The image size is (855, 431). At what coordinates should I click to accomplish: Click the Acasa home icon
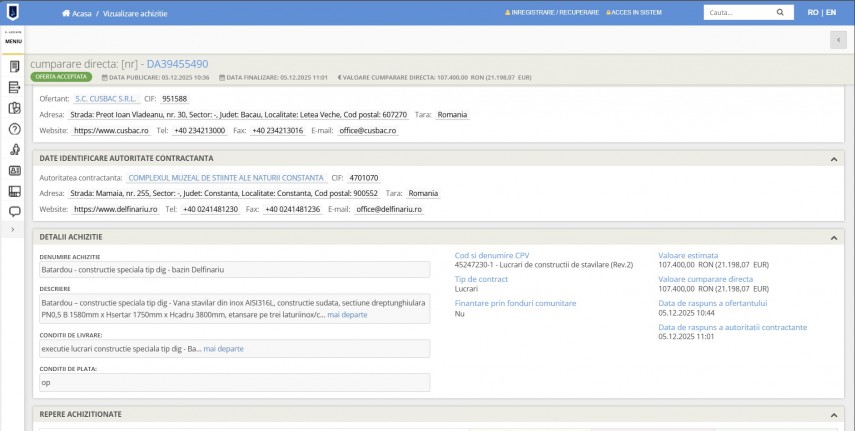pos(67,13)
